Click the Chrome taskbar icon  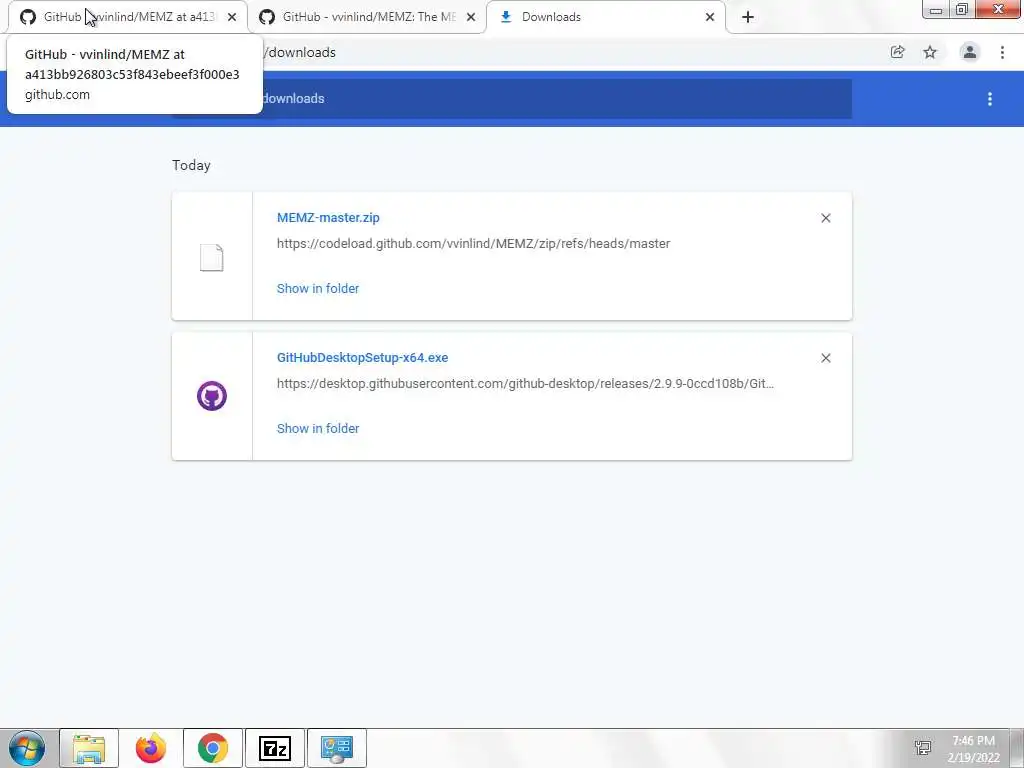click(212, 748)
